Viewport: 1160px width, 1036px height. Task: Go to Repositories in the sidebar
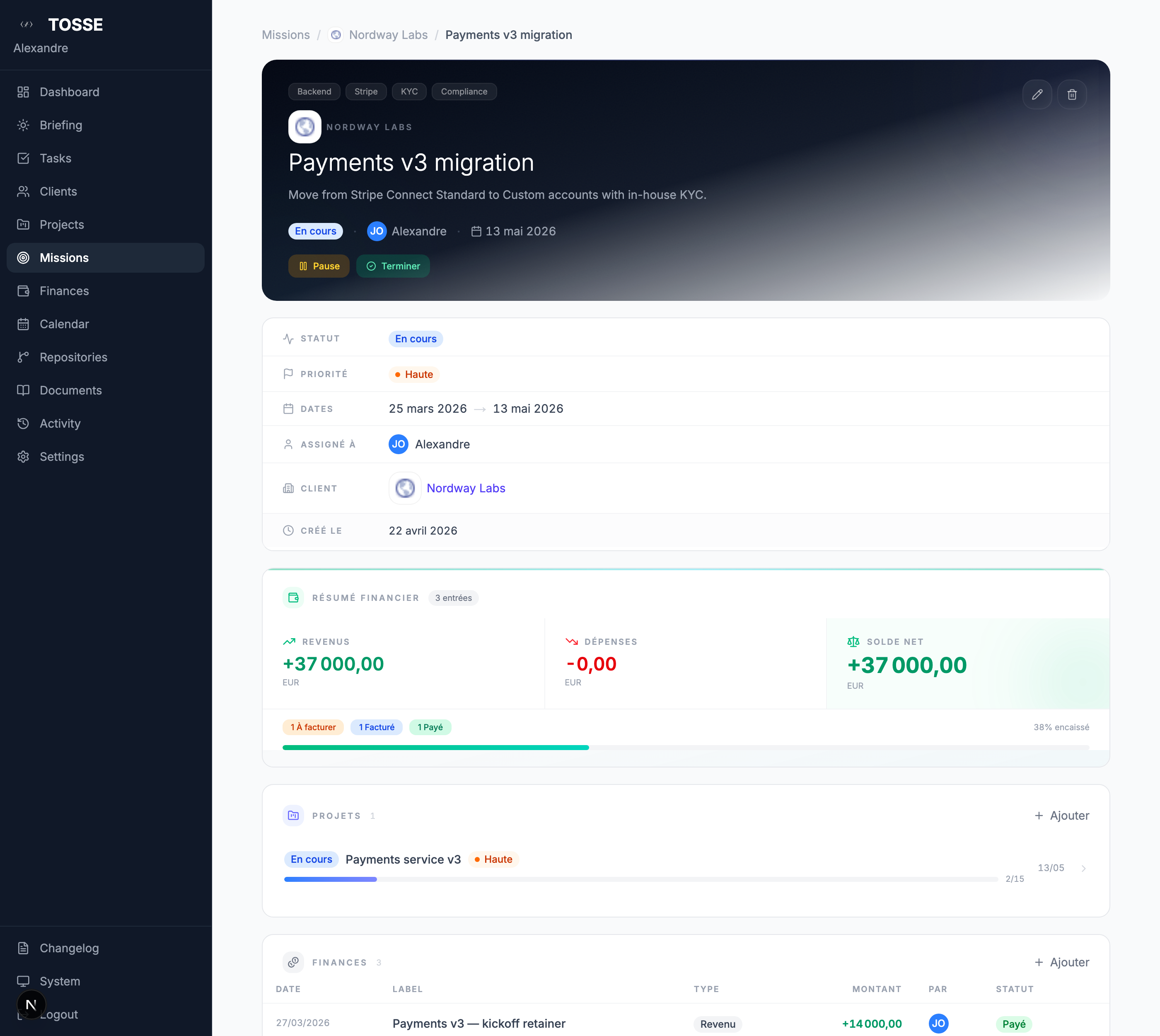pyautogui.click(x=73, y=357)
